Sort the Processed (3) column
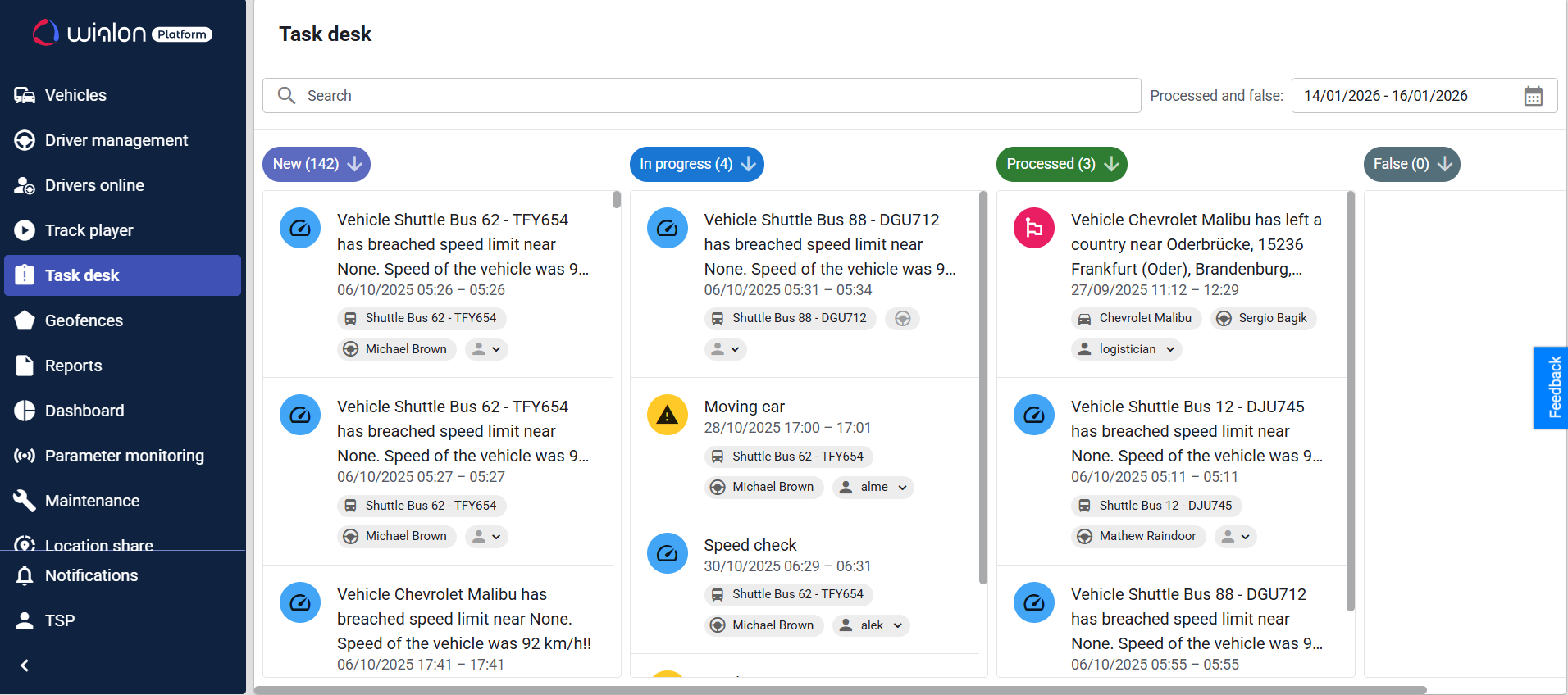This screenshot has height=695, width=1568. pyautogui.click(x=1112, y=164)
